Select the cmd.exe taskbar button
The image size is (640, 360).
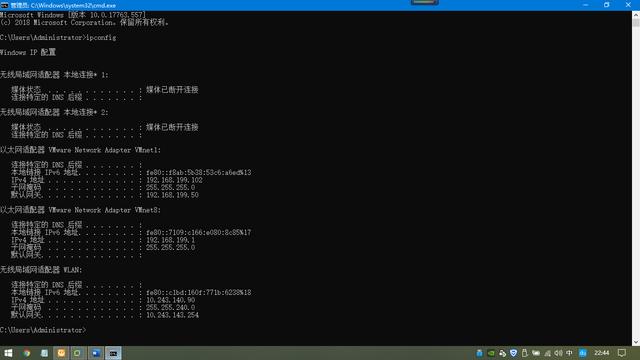(x=113, y=353)
